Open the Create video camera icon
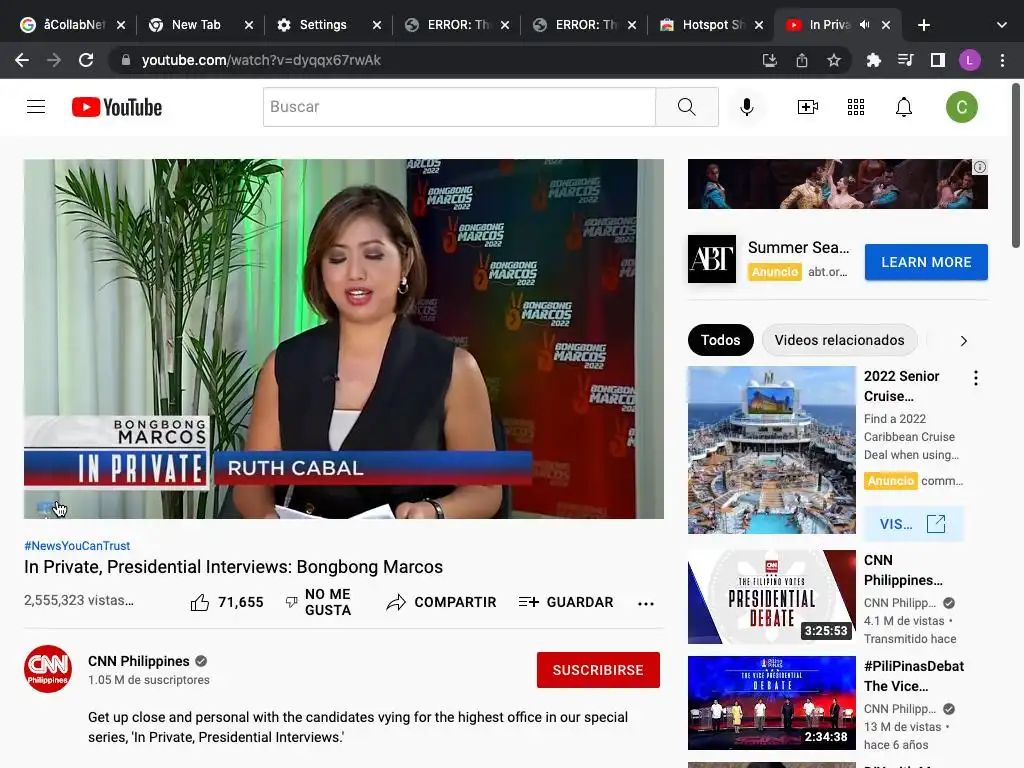 click(x=808, y=106)
